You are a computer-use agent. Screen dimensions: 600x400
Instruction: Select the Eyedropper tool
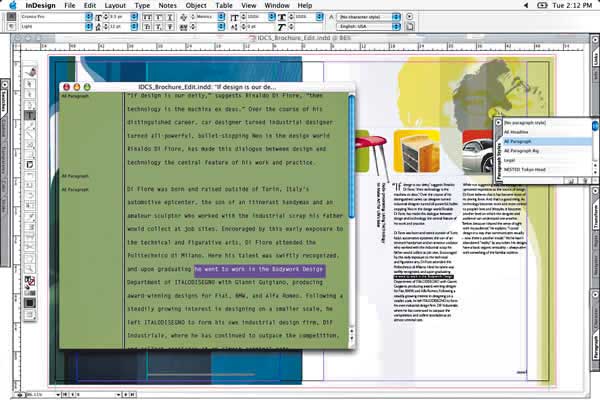(x=30, y=217)
